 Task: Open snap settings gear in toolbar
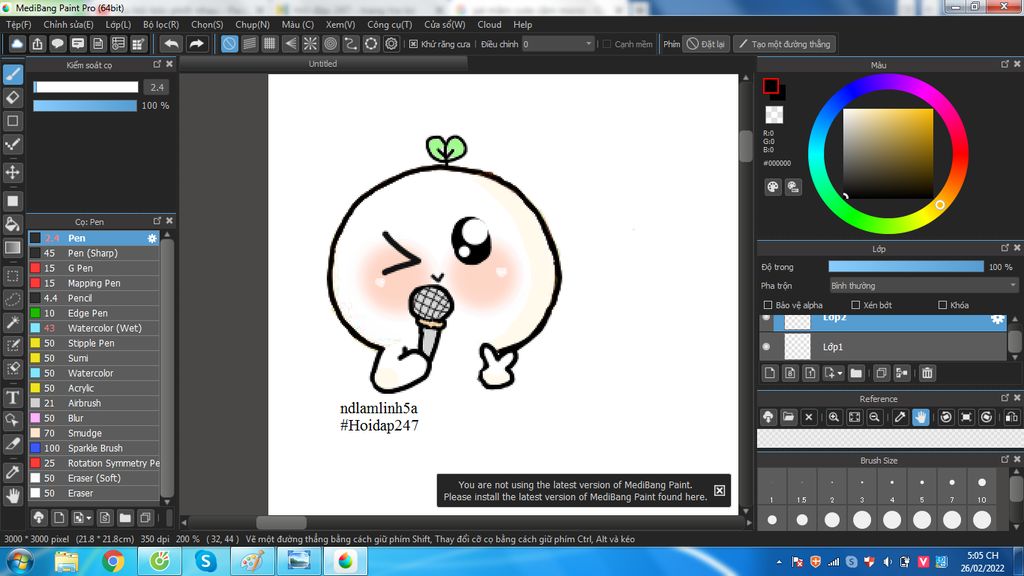coord(391,44)
